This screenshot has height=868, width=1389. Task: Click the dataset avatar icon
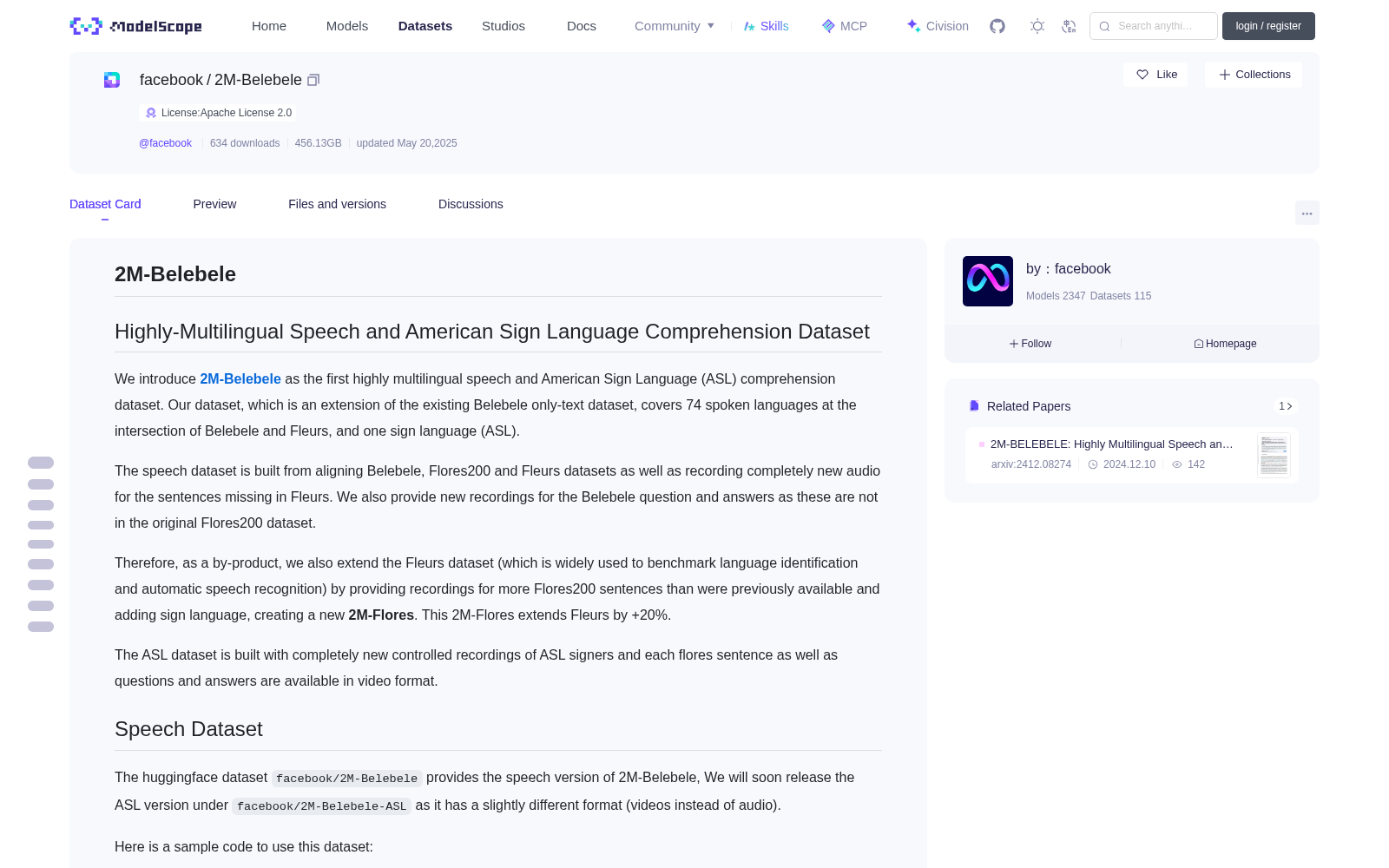pyautogui.click(x=112, y=80)
